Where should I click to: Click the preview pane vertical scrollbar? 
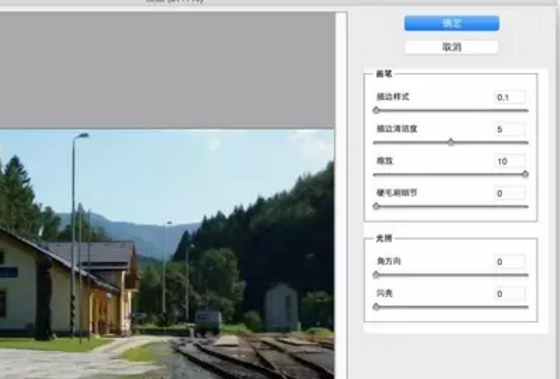341,195
